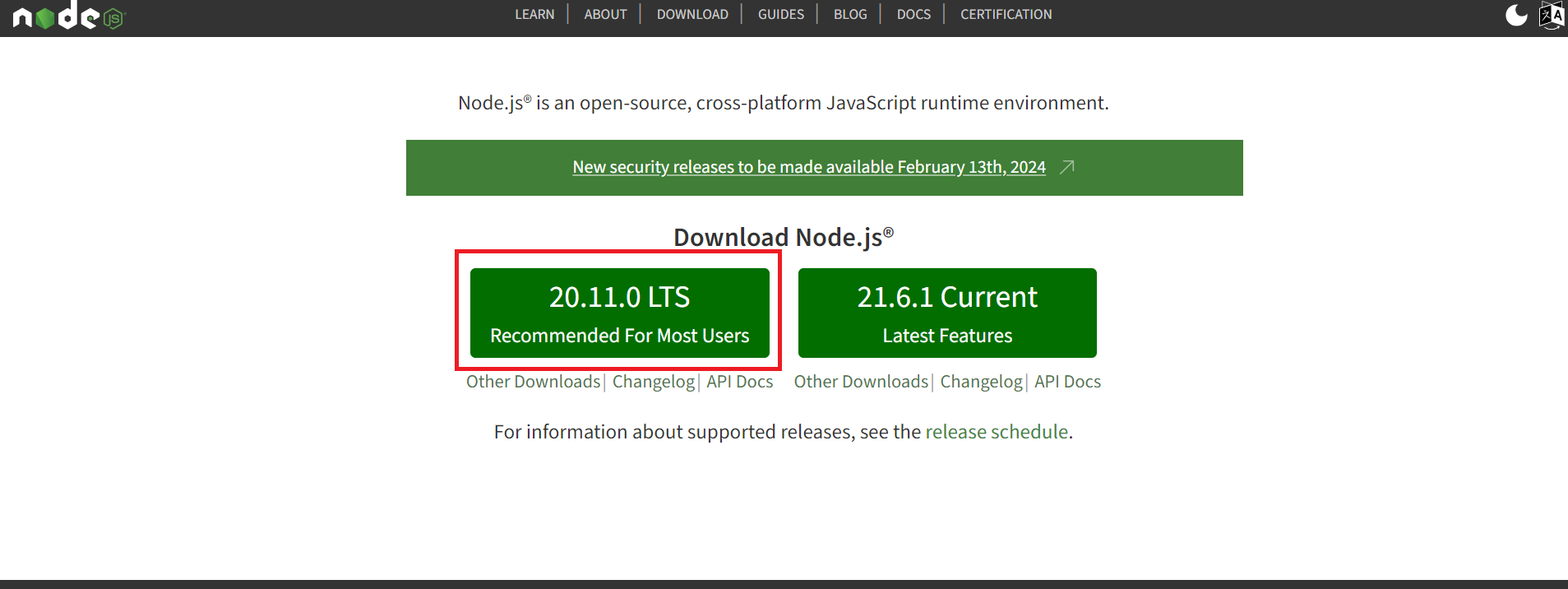Image resolution: width=1568 pixels, height=589 pixels.
Task: Open the DOCS menu item
Action: [x=914, y=14]
